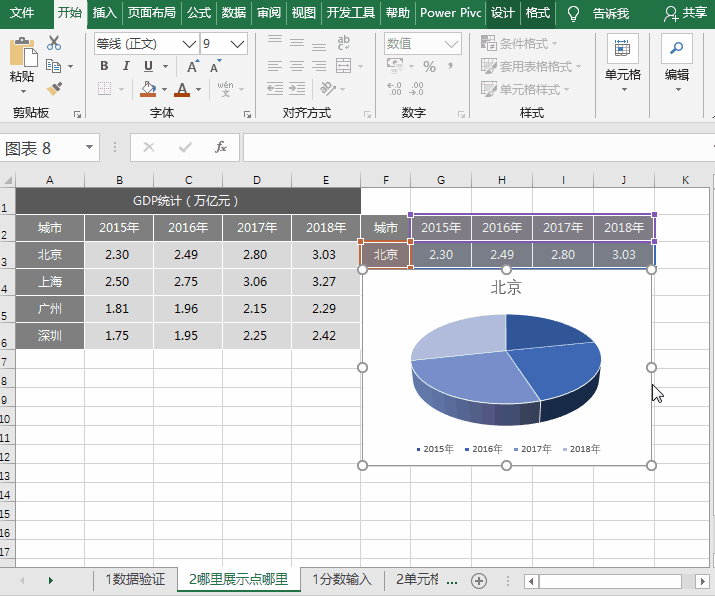Increase font size with large A icon
This screenshot has height=596, width=715.
coord(193,67)
